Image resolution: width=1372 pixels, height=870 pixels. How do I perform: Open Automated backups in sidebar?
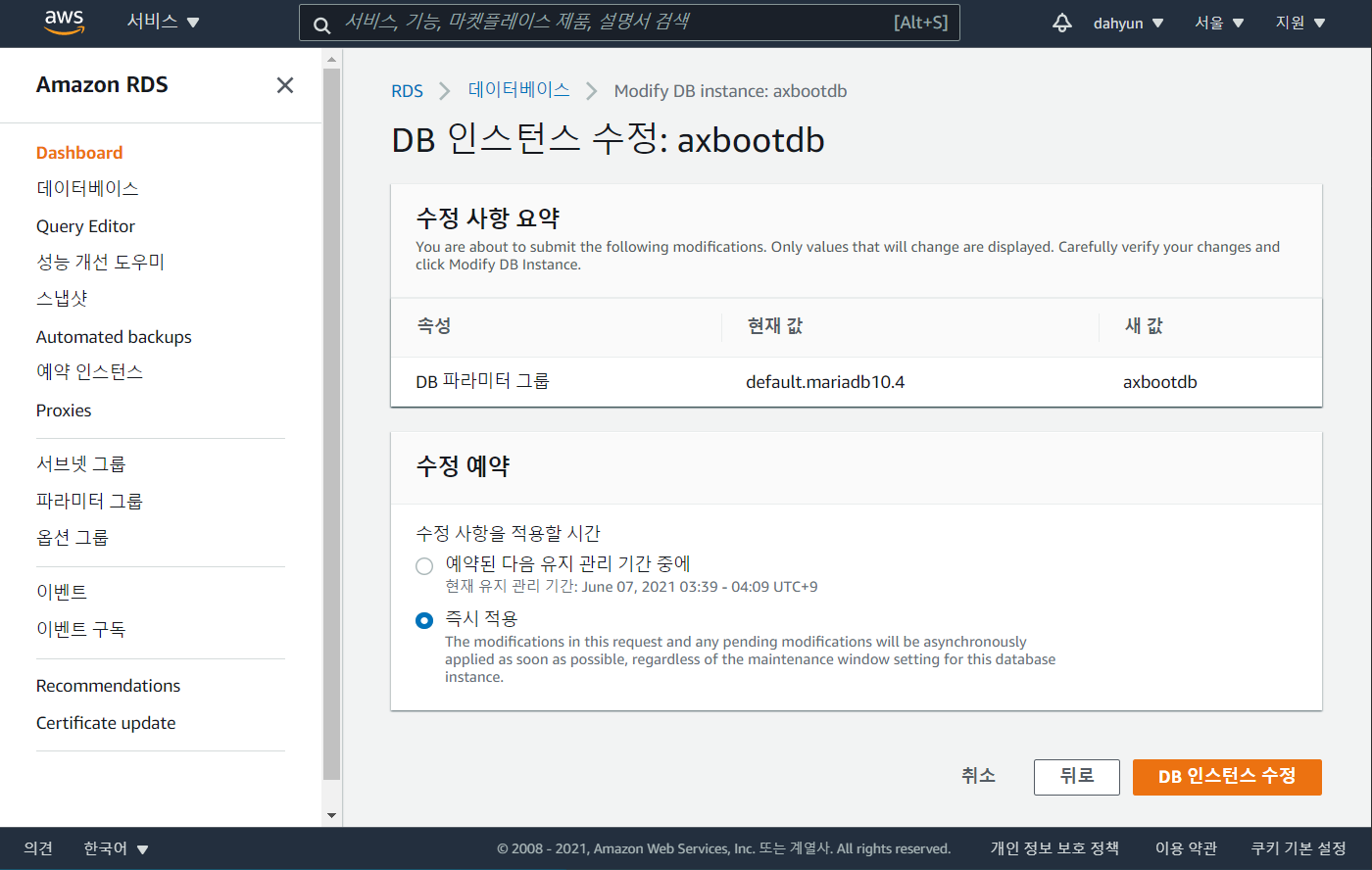tap(114, 337)
